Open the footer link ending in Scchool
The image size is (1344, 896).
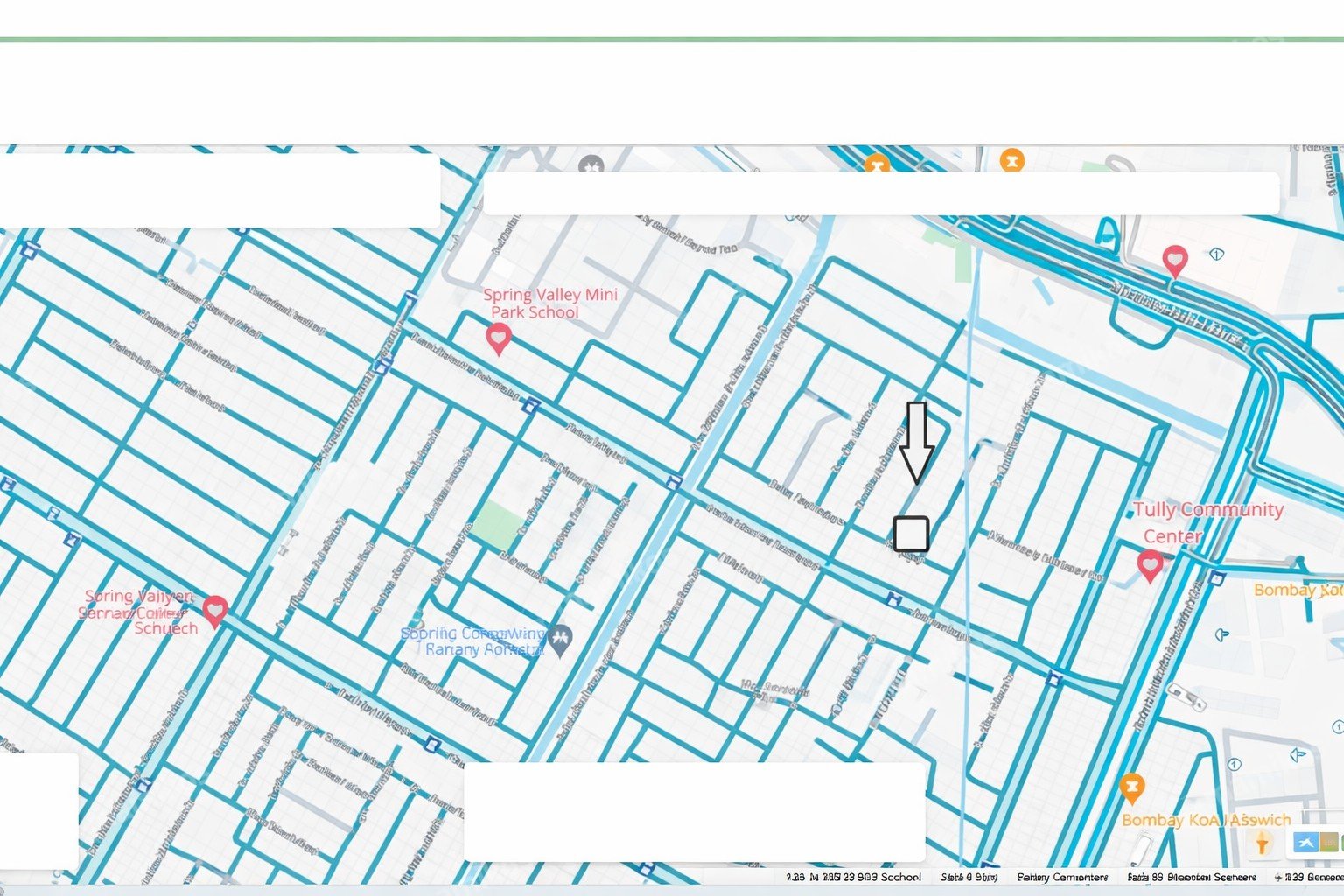pos(854,877)
